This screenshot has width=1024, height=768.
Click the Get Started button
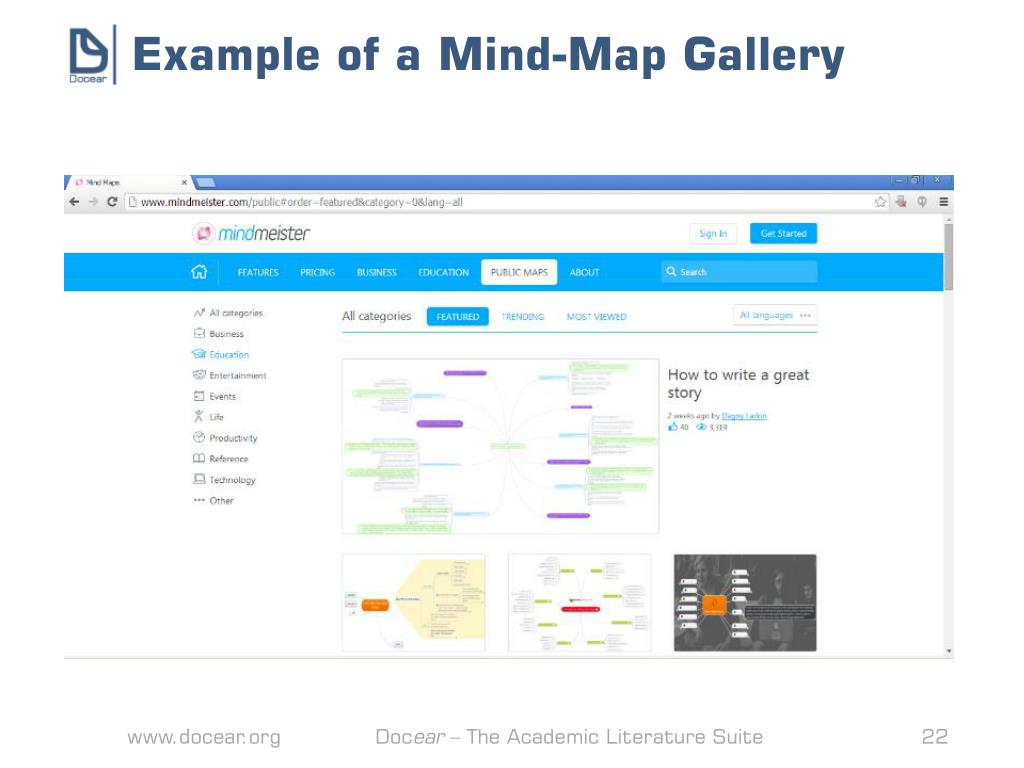point(783,233)
